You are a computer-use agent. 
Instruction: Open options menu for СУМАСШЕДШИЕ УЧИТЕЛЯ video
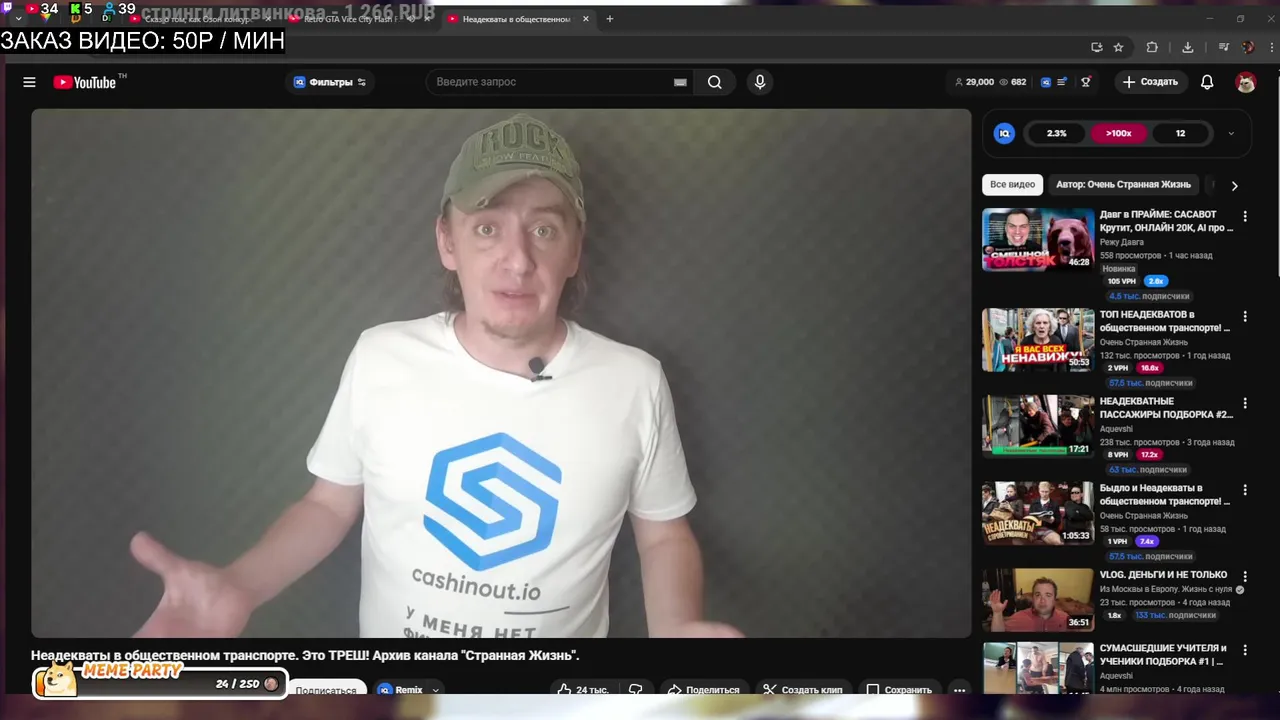point(1245,650)
